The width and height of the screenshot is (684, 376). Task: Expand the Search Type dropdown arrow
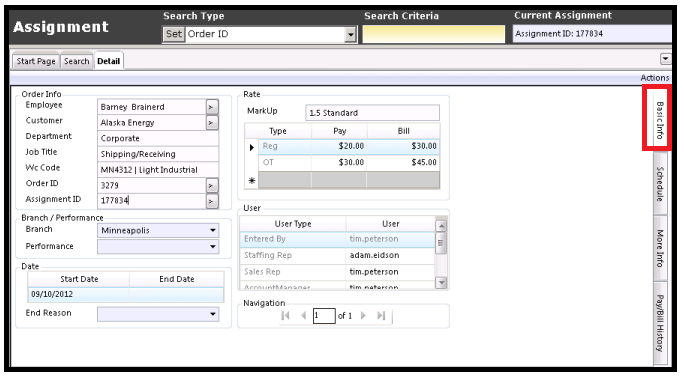350,34
